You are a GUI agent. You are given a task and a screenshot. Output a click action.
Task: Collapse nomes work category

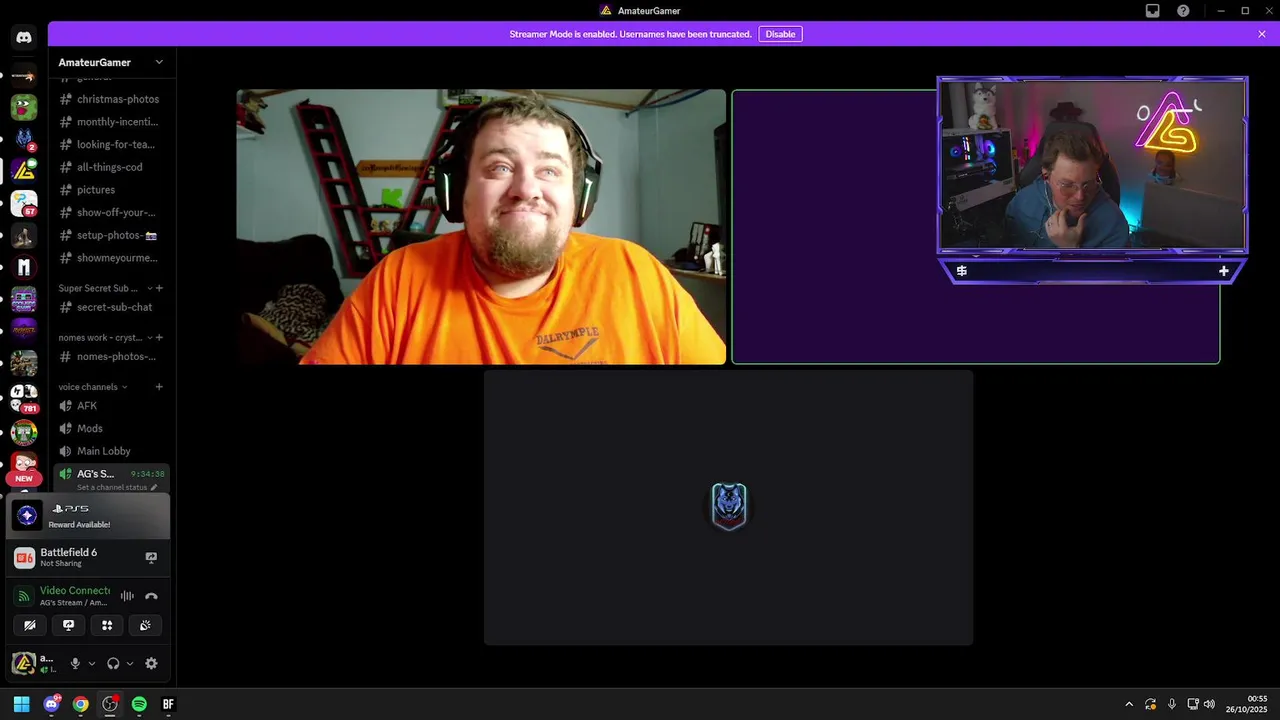(105, 337)
